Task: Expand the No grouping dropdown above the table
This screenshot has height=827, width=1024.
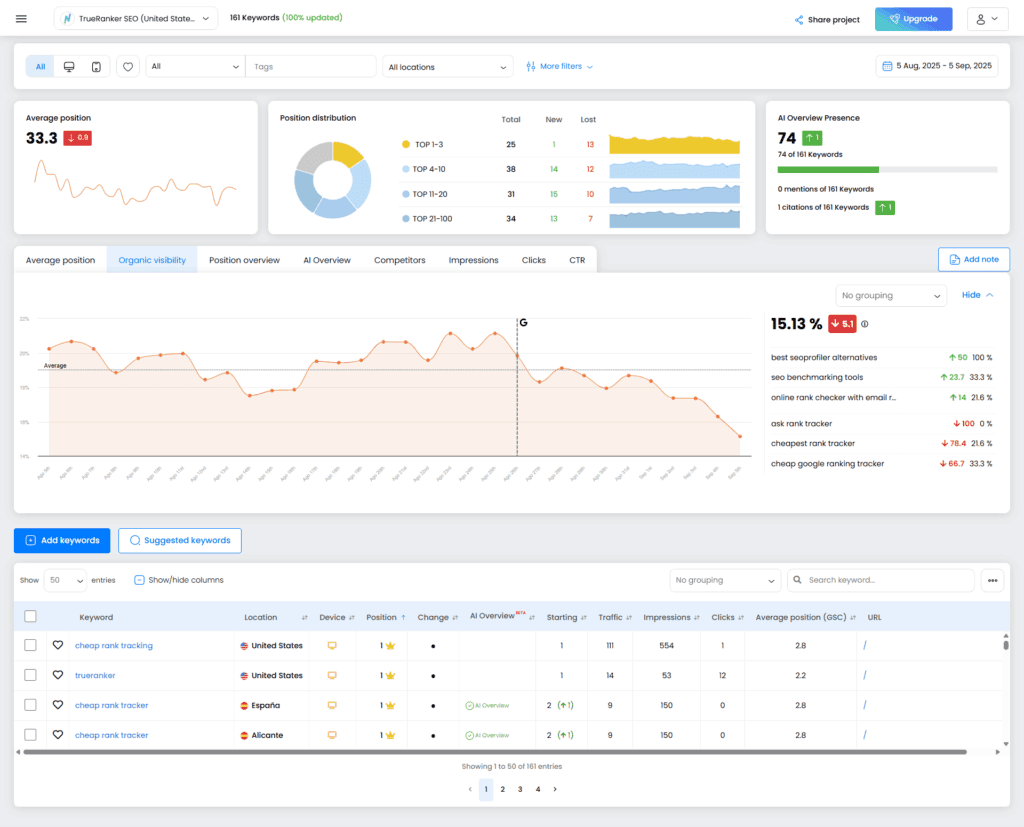Action: point(724,580)
